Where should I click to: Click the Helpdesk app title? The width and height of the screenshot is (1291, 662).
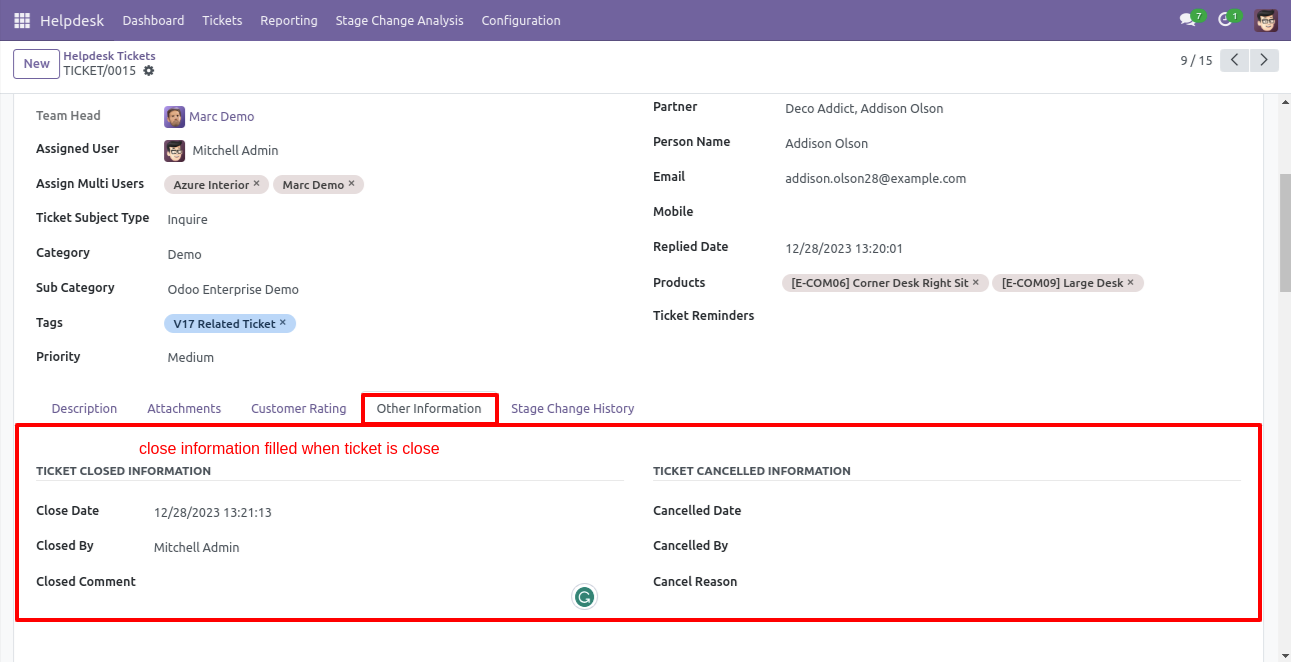pos(72,20)
